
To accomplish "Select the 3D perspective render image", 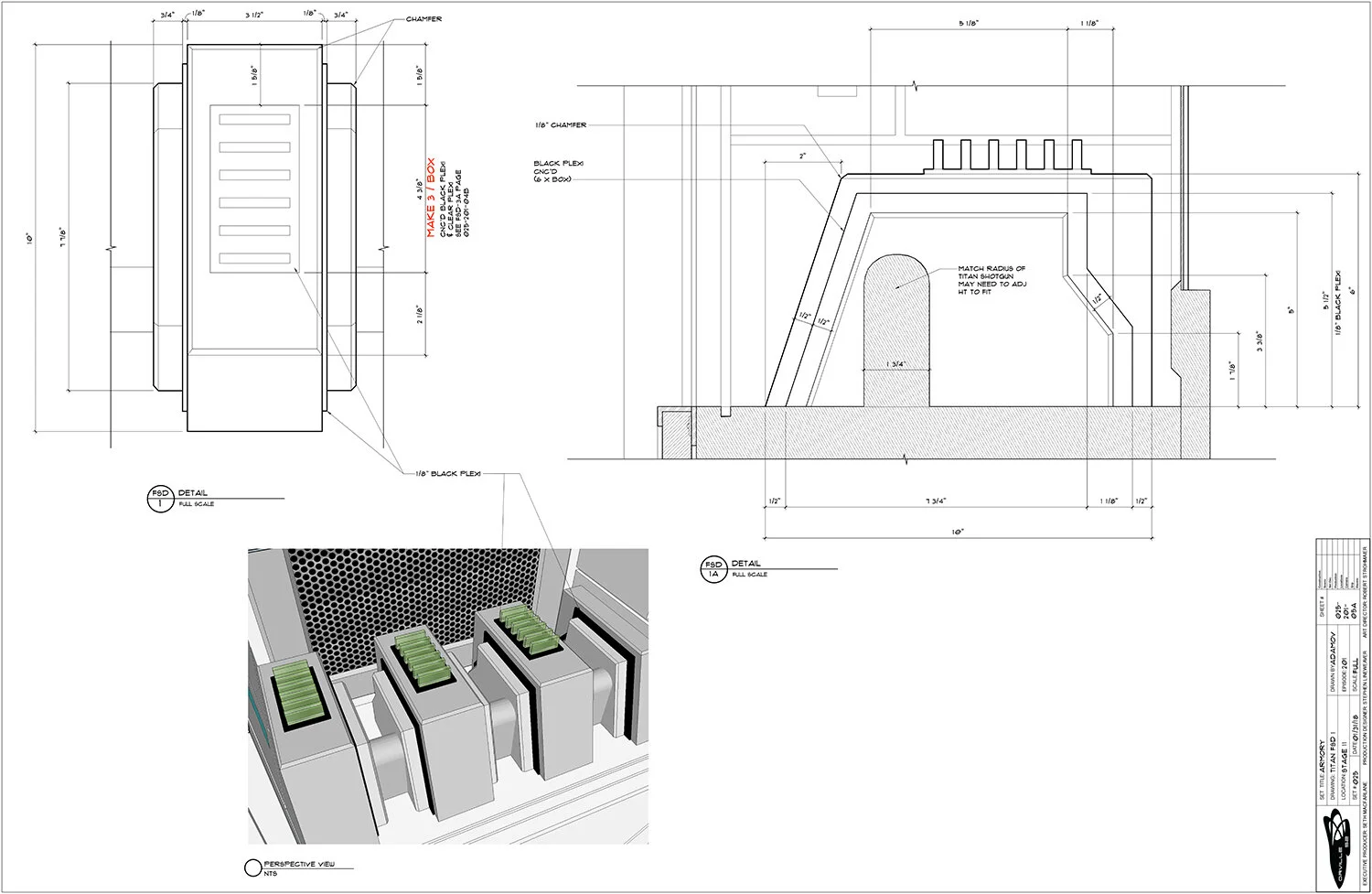I will point(448,696).
